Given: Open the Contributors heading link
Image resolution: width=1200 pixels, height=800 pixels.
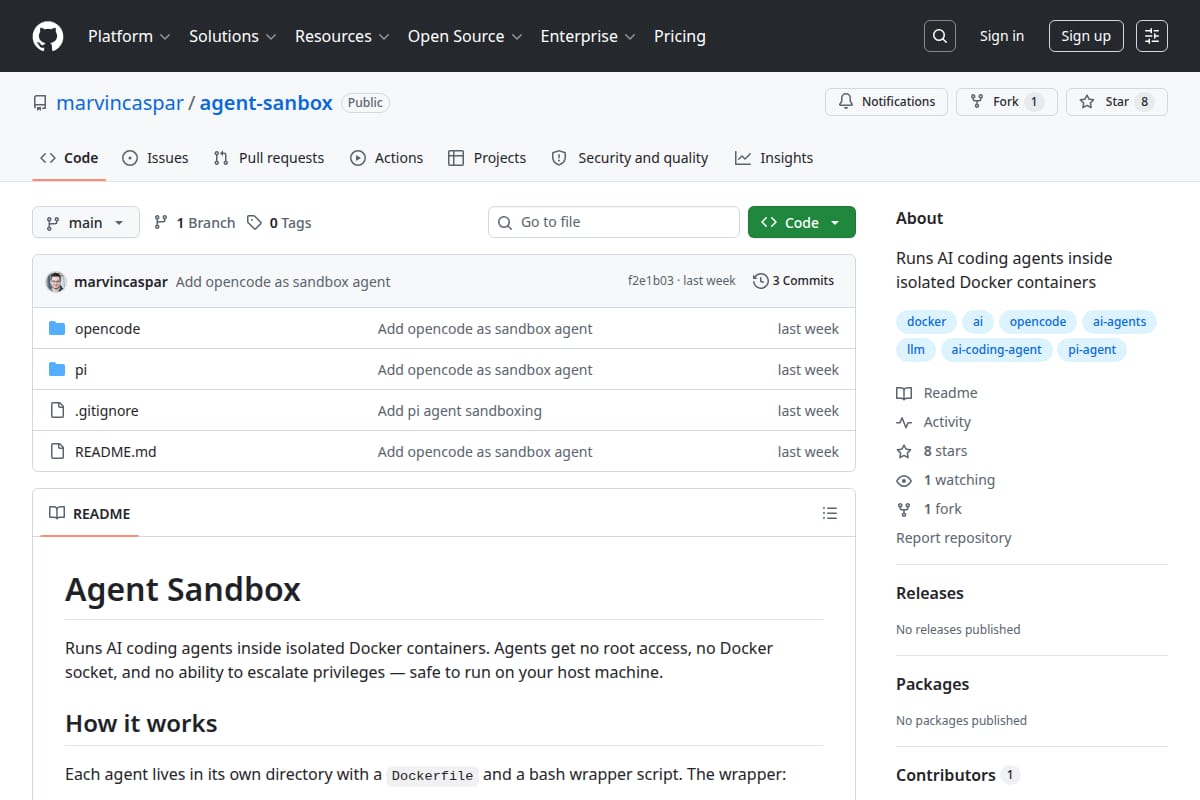Looking at the screenshot, I should [x=957, y=775].
